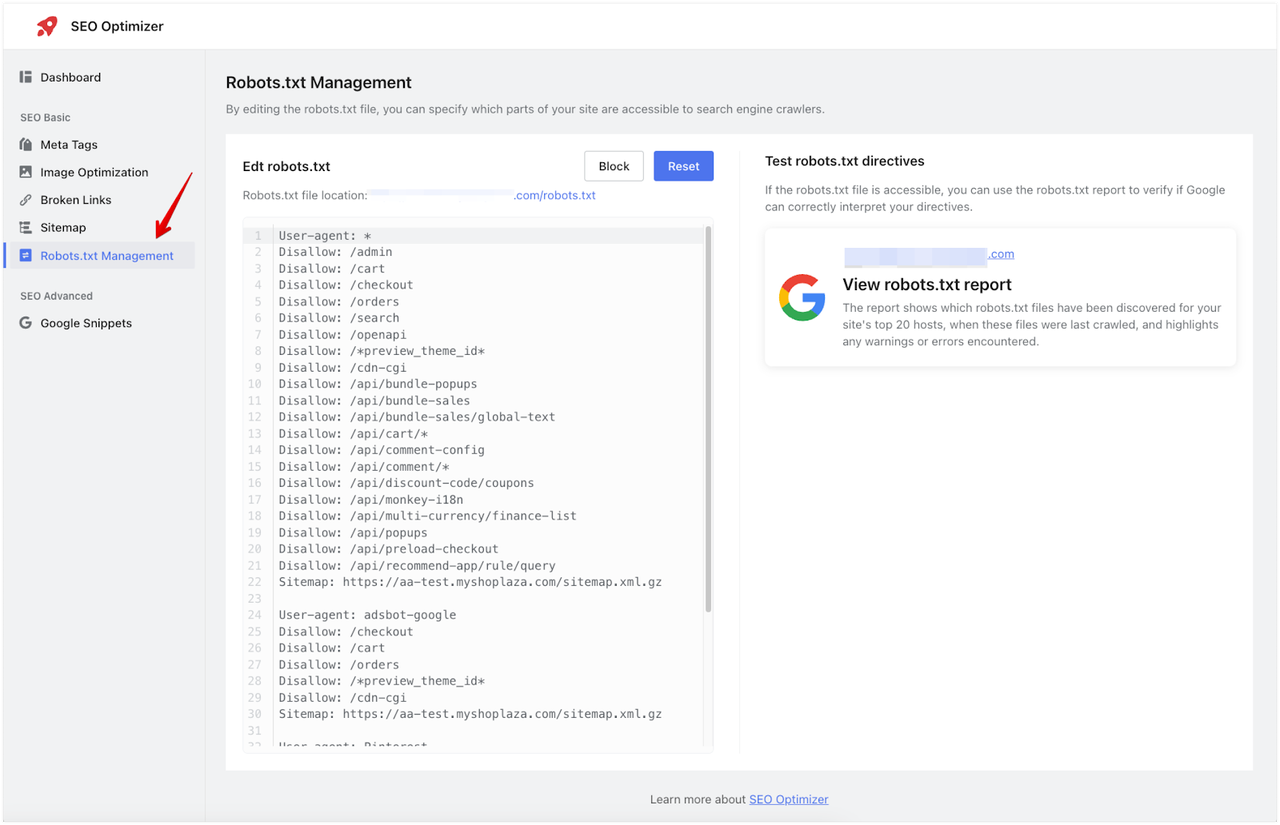Click the Sitemap list icon

point(26,227)
